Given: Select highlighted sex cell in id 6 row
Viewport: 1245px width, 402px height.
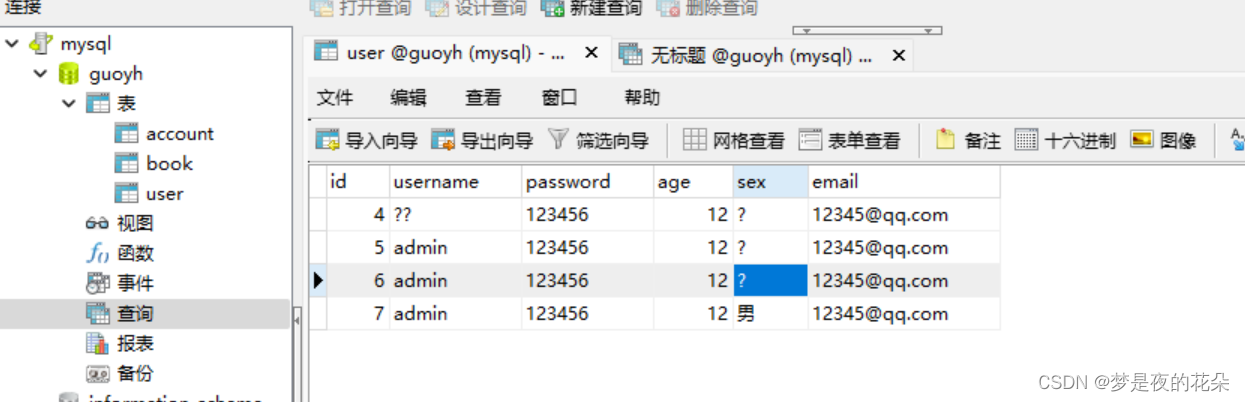Looking at the screenshot, I should [770, 280].
